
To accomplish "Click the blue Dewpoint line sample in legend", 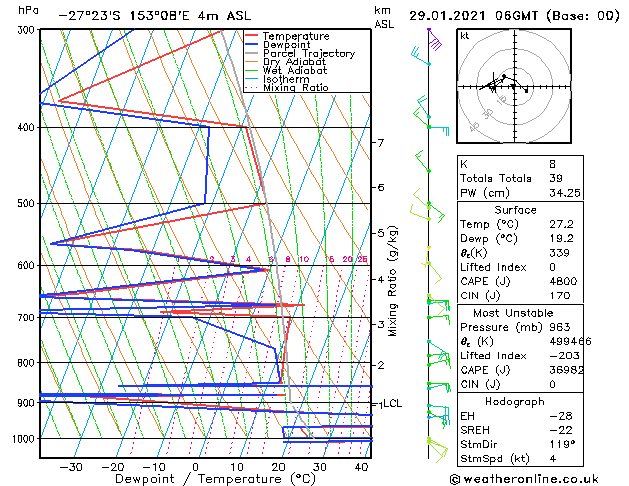I will point(252,45).
